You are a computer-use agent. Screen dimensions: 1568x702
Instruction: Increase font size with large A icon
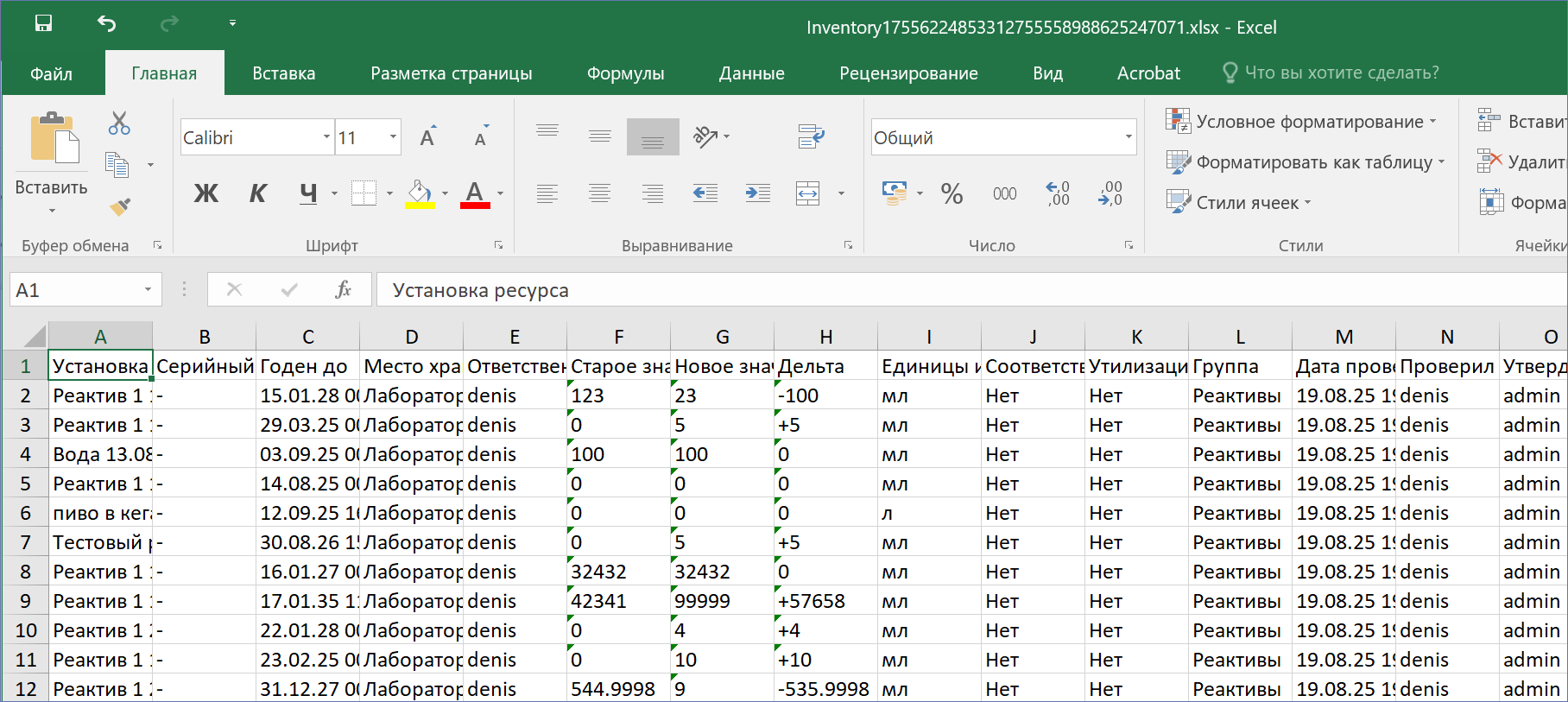427,137
